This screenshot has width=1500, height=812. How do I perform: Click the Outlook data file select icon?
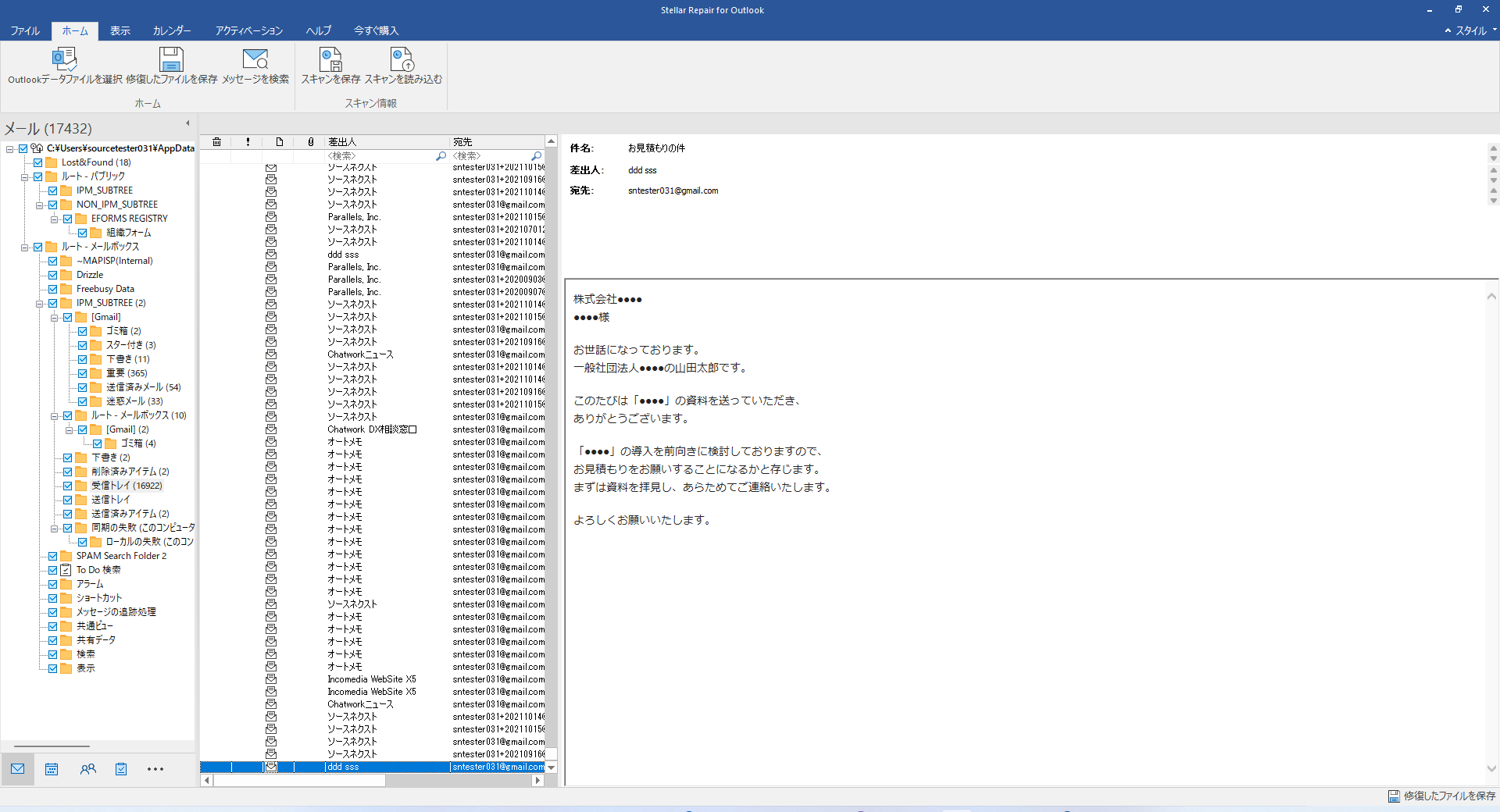pyautogui.click(x=64, y=59)
